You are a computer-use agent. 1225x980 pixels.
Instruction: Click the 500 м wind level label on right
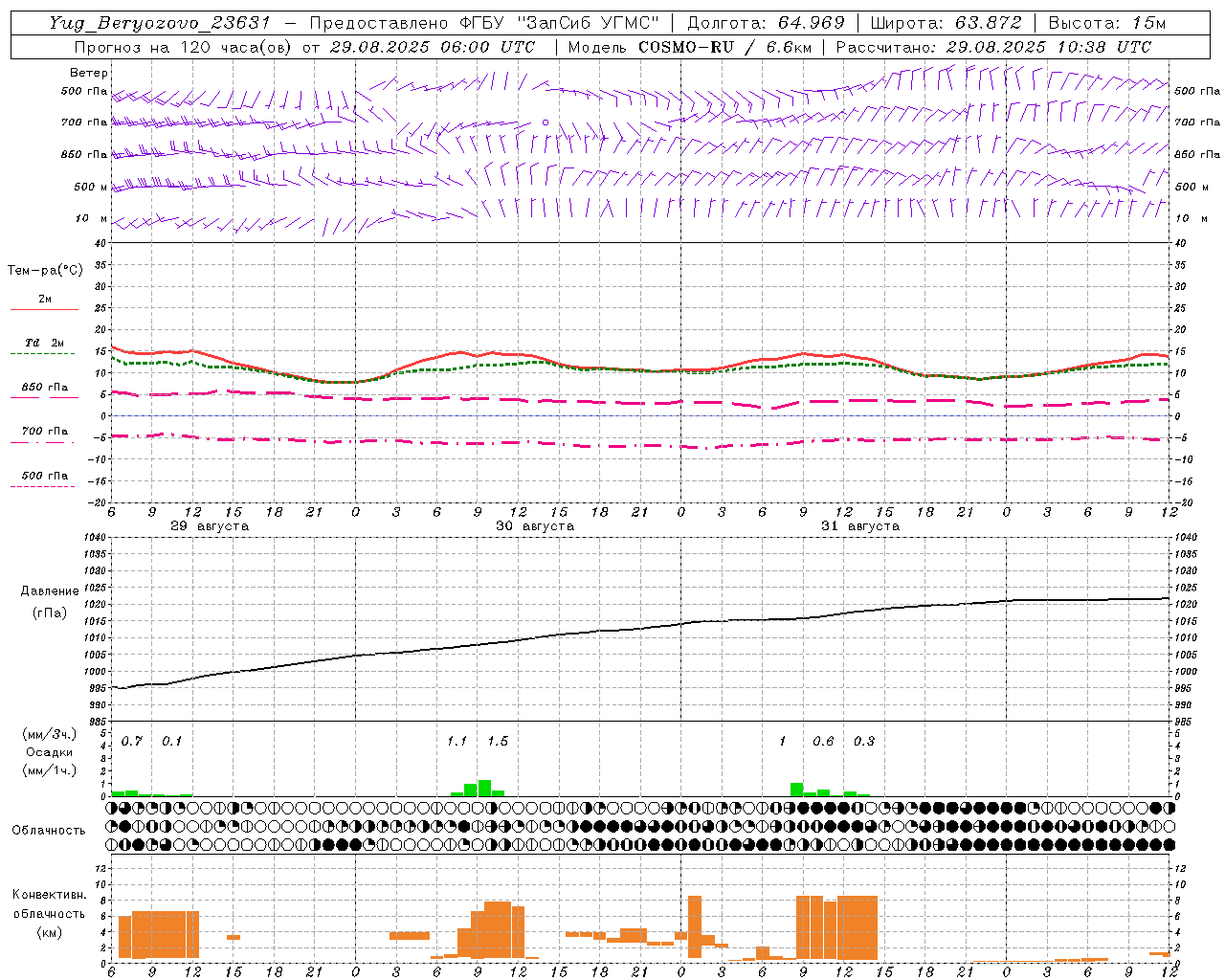pyautogui.click(x=1192, y=188)
